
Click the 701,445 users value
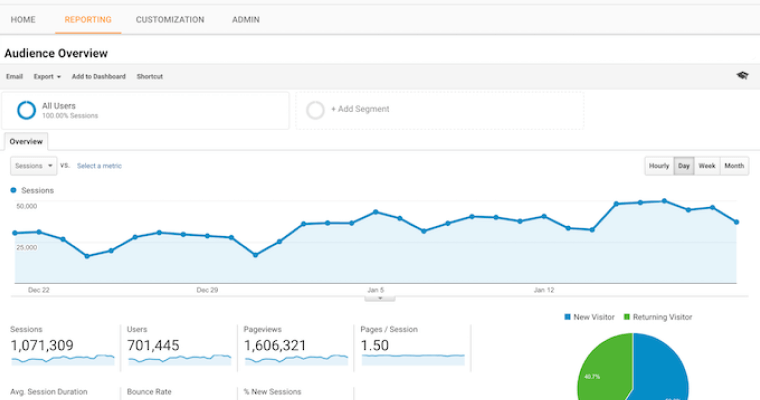[x=153, y=345]
